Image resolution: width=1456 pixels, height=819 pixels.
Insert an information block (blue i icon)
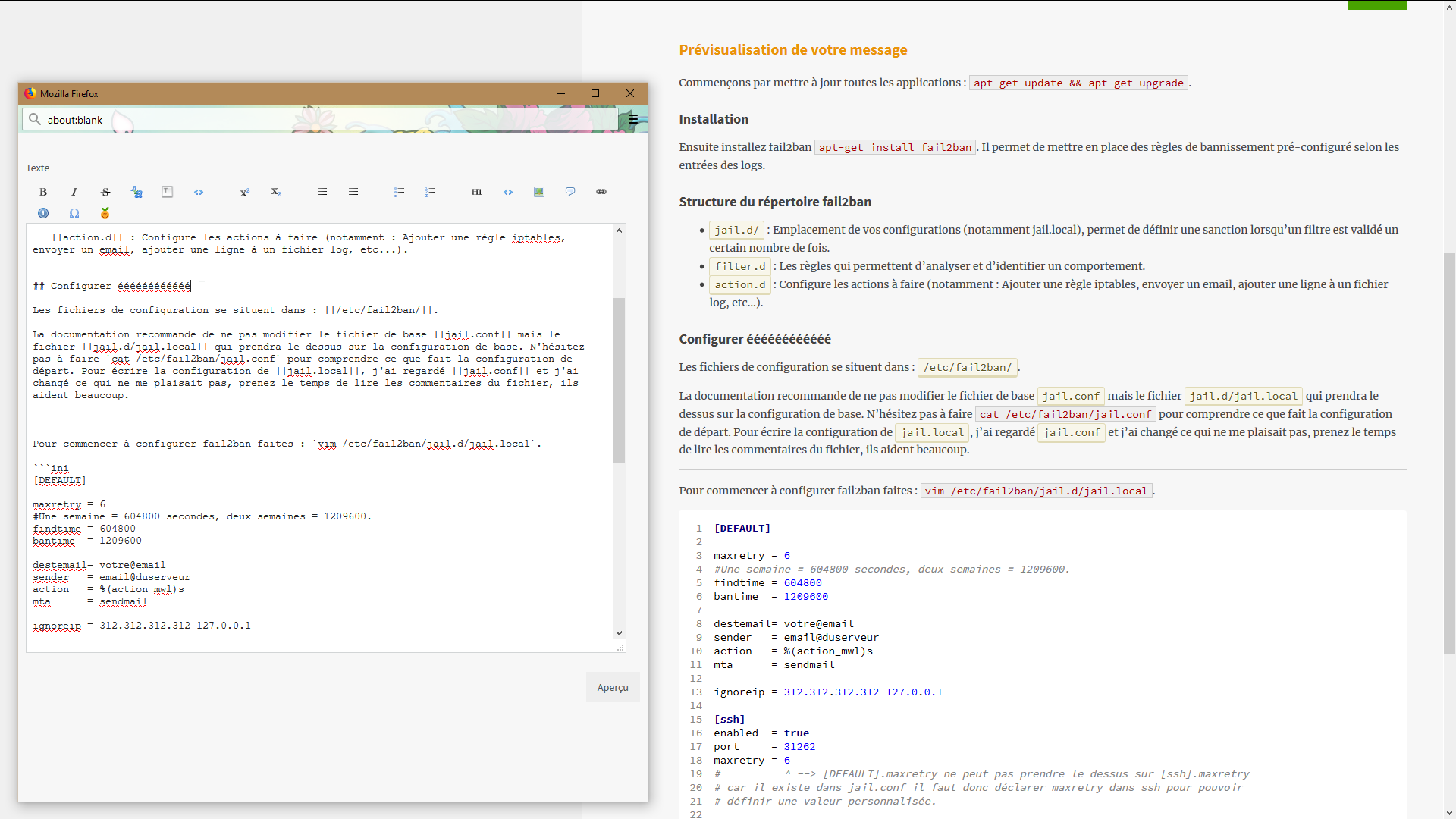point(43,213)
